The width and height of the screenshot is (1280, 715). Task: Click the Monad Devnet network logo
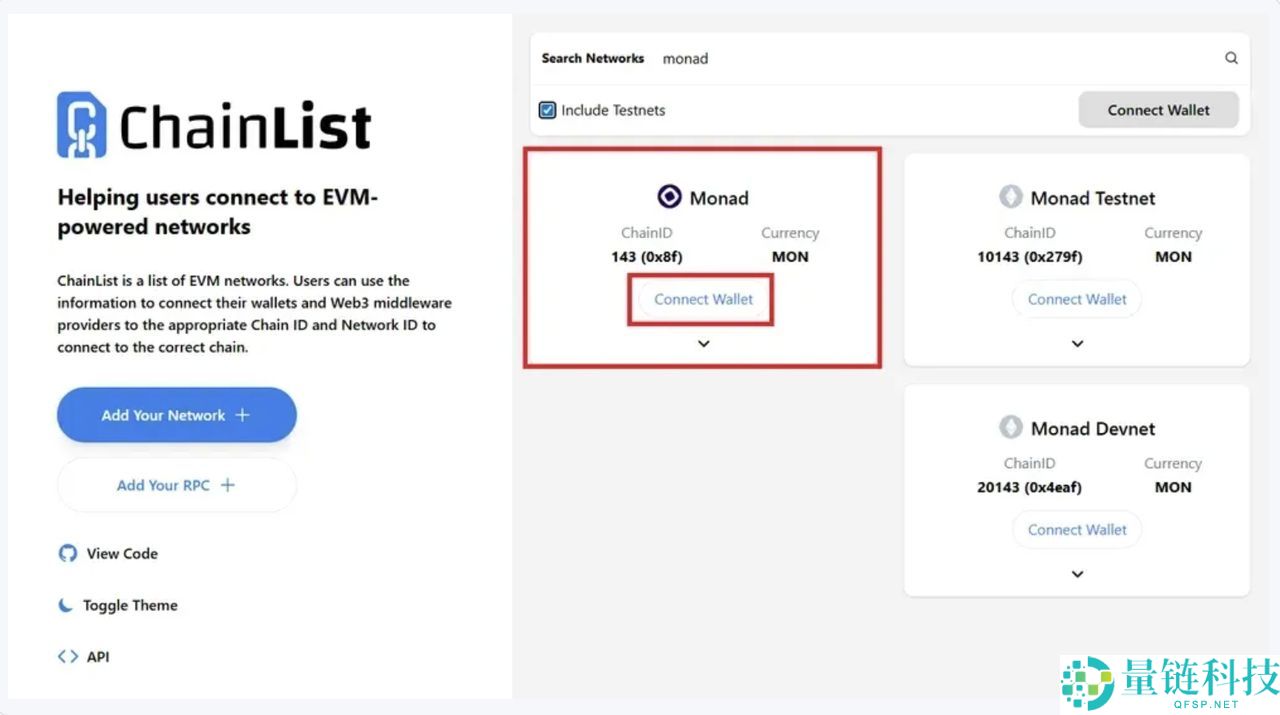point(1013,428)
